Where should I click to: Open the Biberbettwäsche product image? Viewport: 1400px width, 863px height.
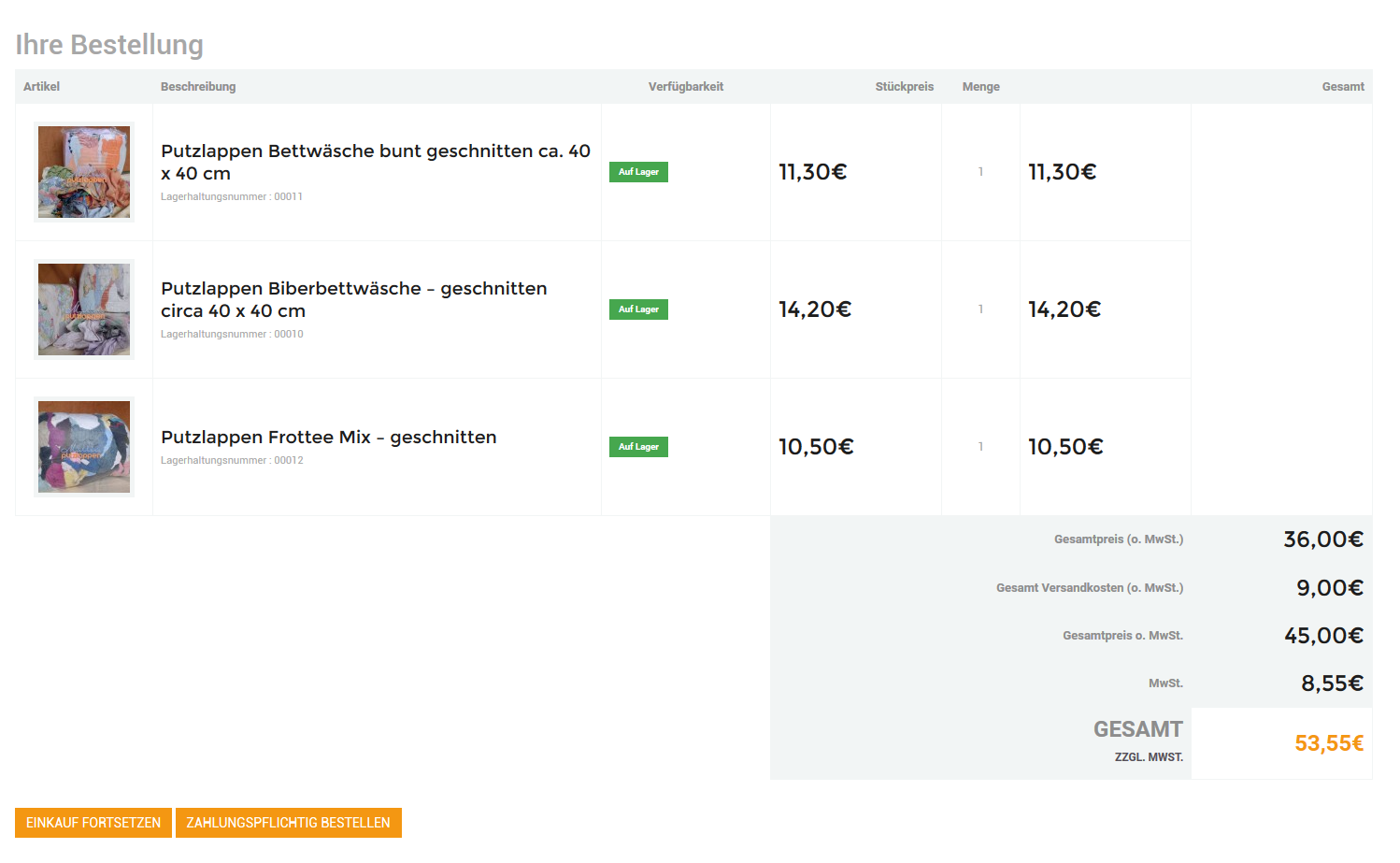pyautogui.click(x=84, y=309)
